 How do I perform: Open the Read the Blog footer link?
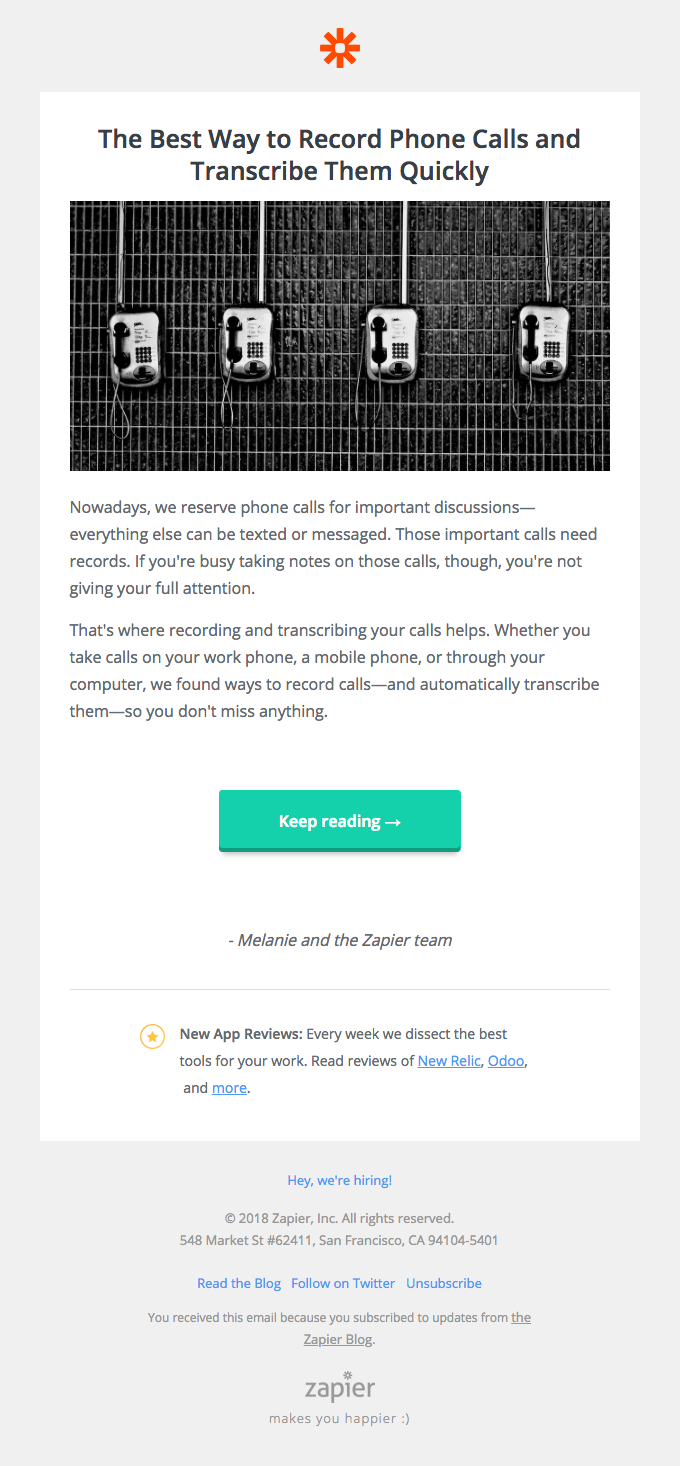click(x=239, y=1283)
